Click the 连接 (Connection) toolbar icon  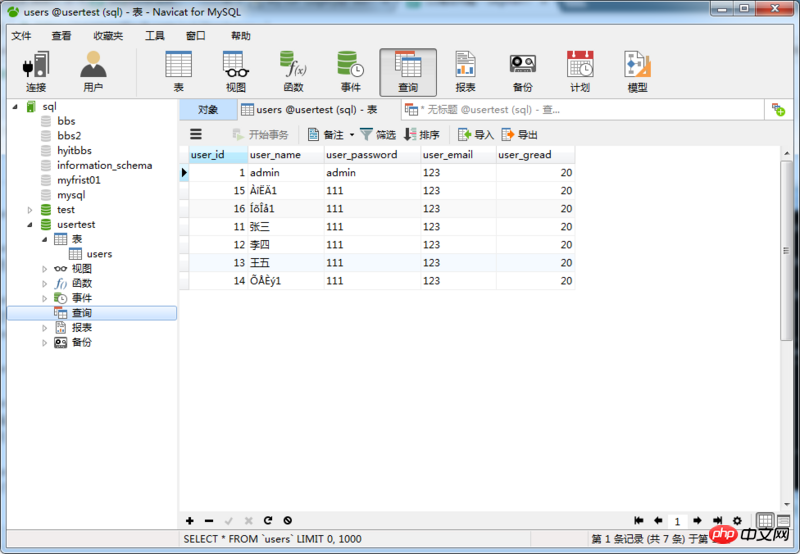pyautogui.click(x=36, y=70)
